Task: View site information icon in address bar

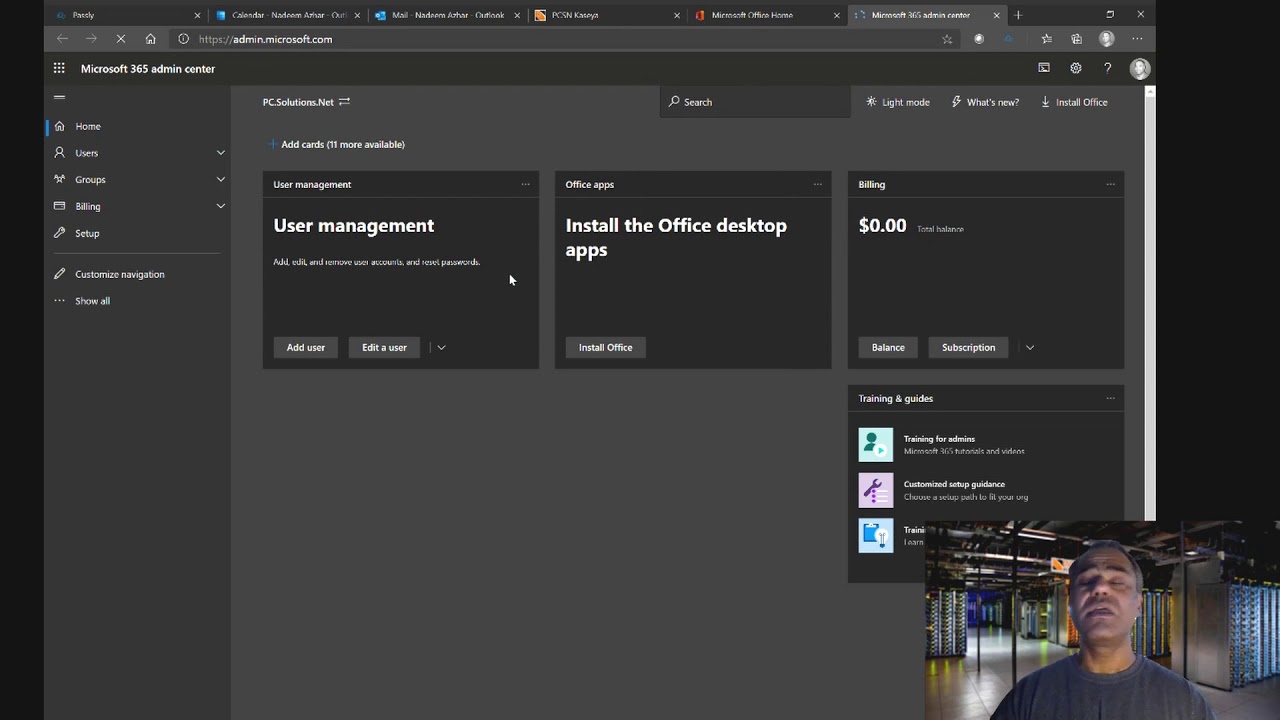Action: click(183, 39)
